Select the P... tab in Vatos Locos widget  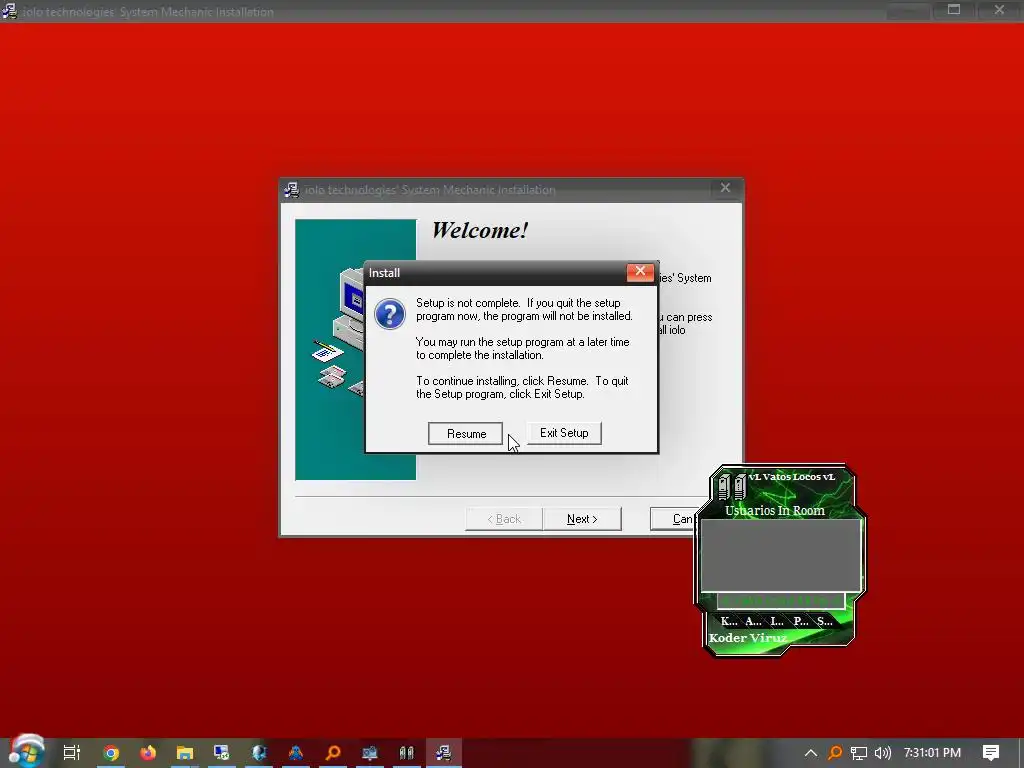click(x=801, y=621)
